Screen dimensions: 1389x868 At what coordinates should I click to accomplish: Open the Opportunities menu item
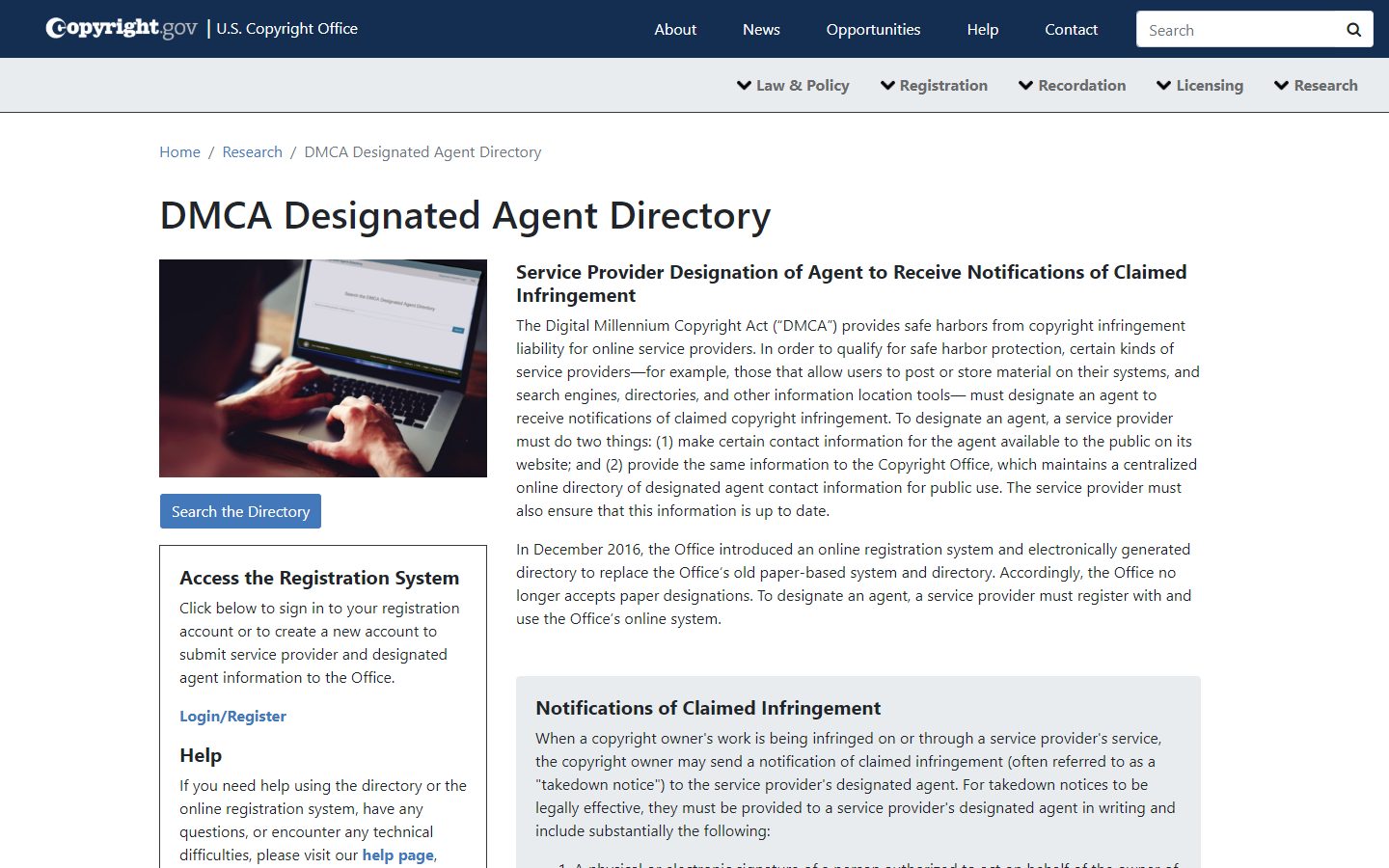[873, 29]
